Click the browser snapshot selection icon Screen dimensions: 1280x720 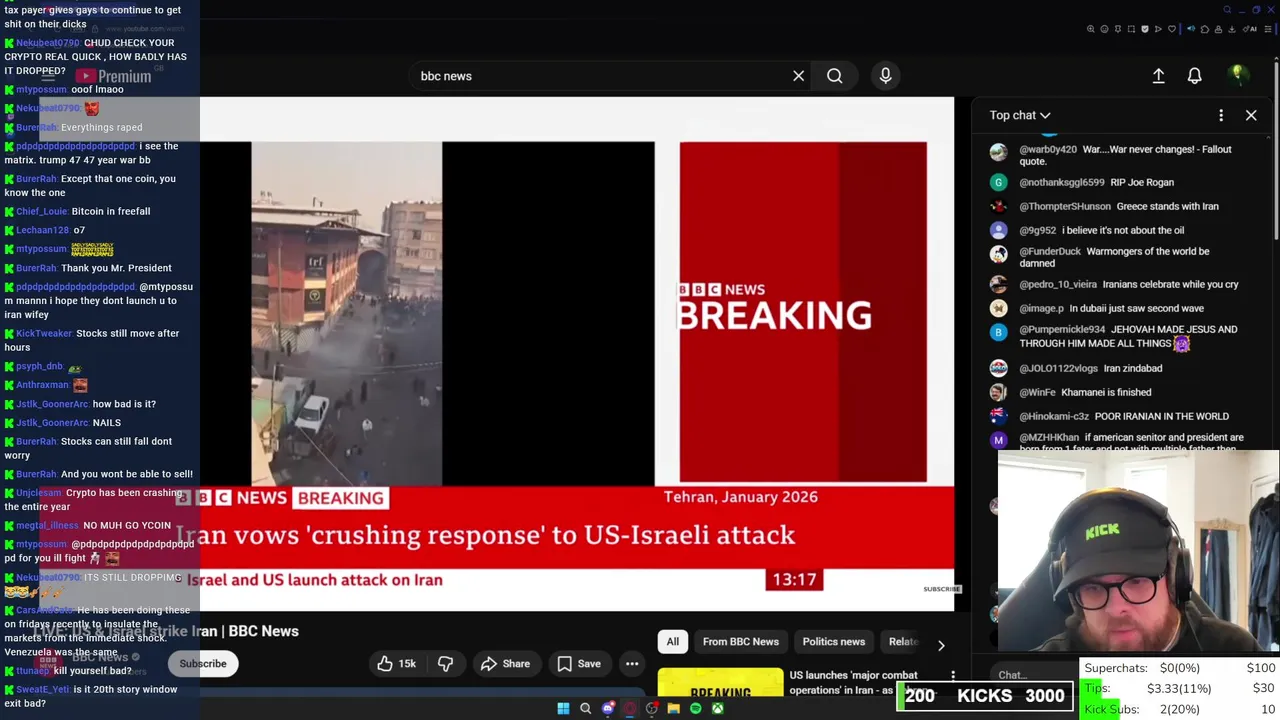click(1131, 29)
